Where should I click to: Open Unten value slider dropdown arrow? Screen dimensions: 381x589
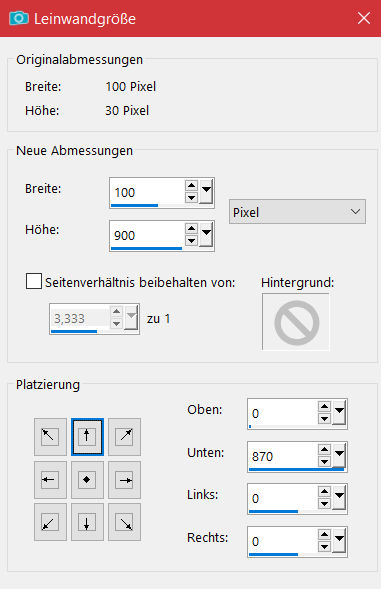coord(339,456)
